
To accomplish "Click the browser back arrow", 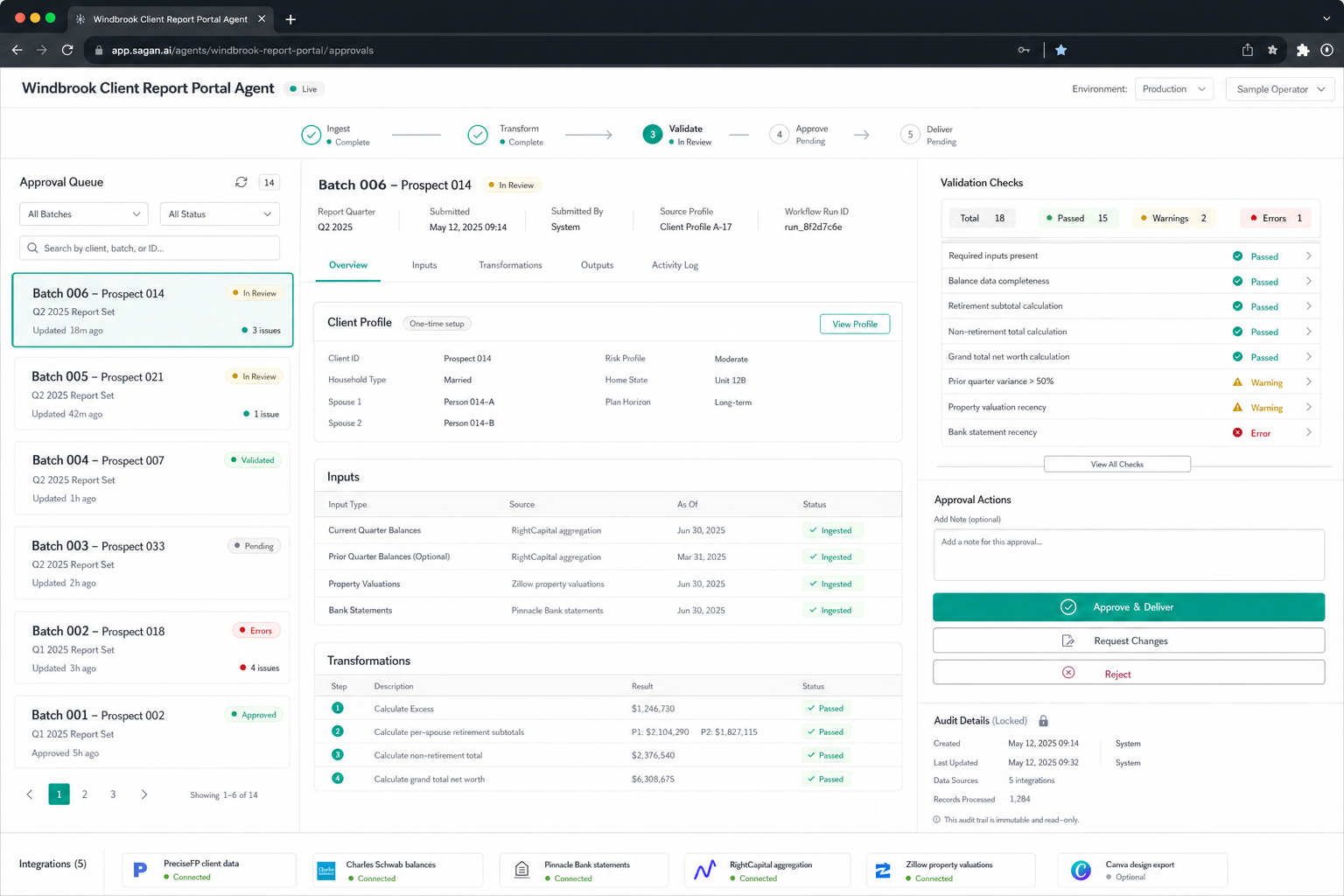I will click(17, 50).
